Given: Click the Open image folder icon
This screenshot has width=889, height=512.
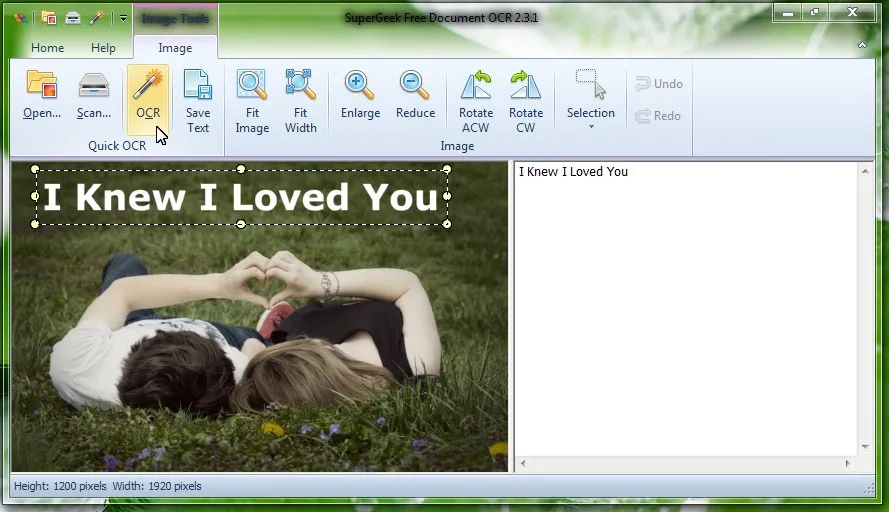Looking at the screenshot, I should [x=42, y=96].
